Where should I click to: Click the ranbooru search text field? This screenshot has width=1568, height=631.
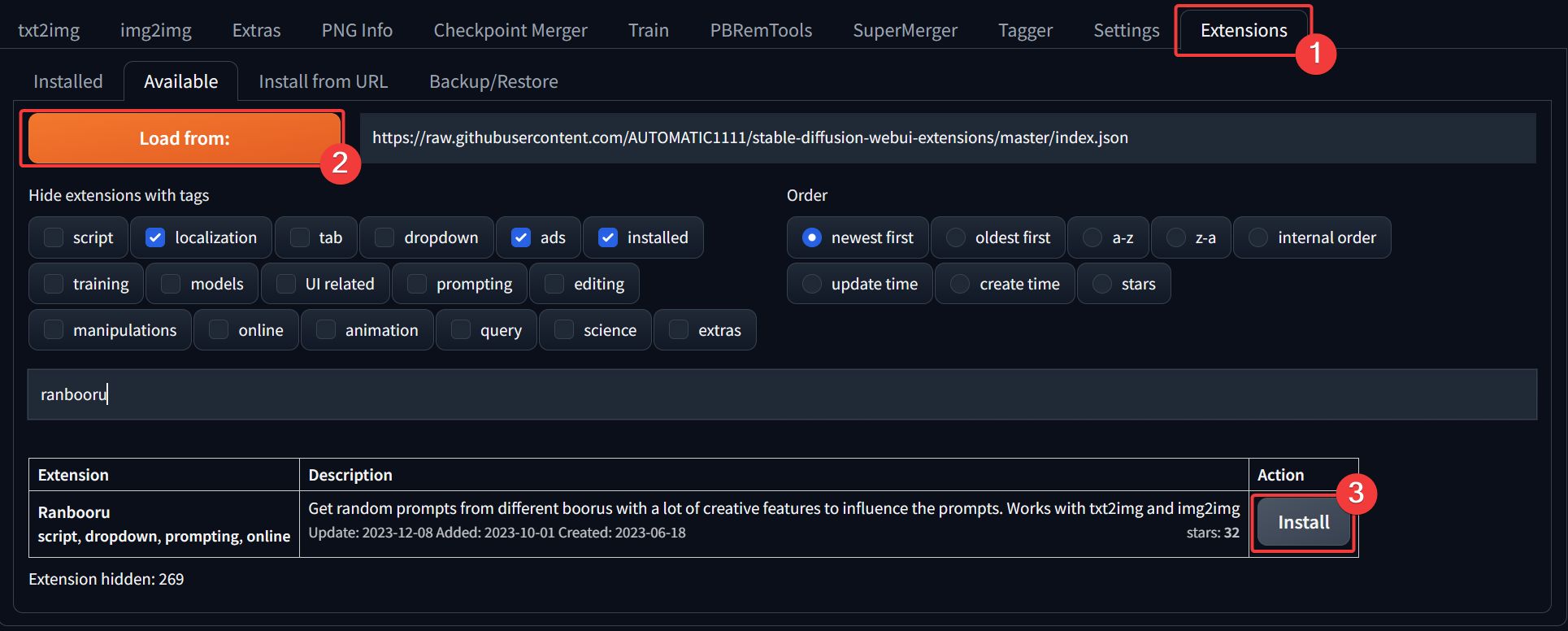pyautogui.click(x=782, y=394)
